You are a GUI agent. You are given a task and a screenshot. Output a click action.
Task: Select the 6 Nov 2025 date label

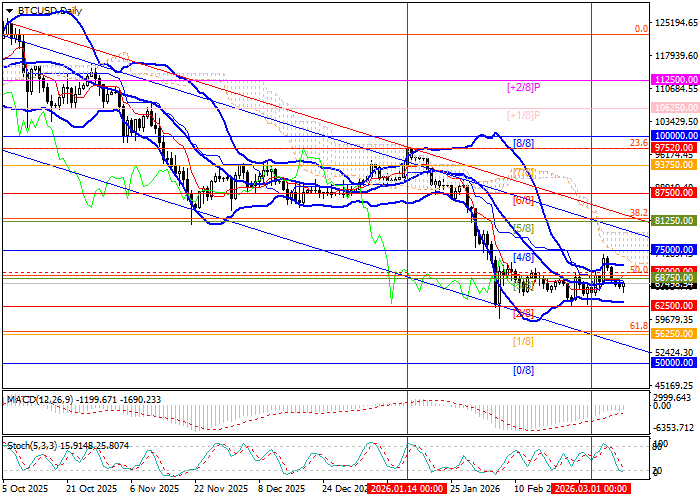click(x=154, y=488)
